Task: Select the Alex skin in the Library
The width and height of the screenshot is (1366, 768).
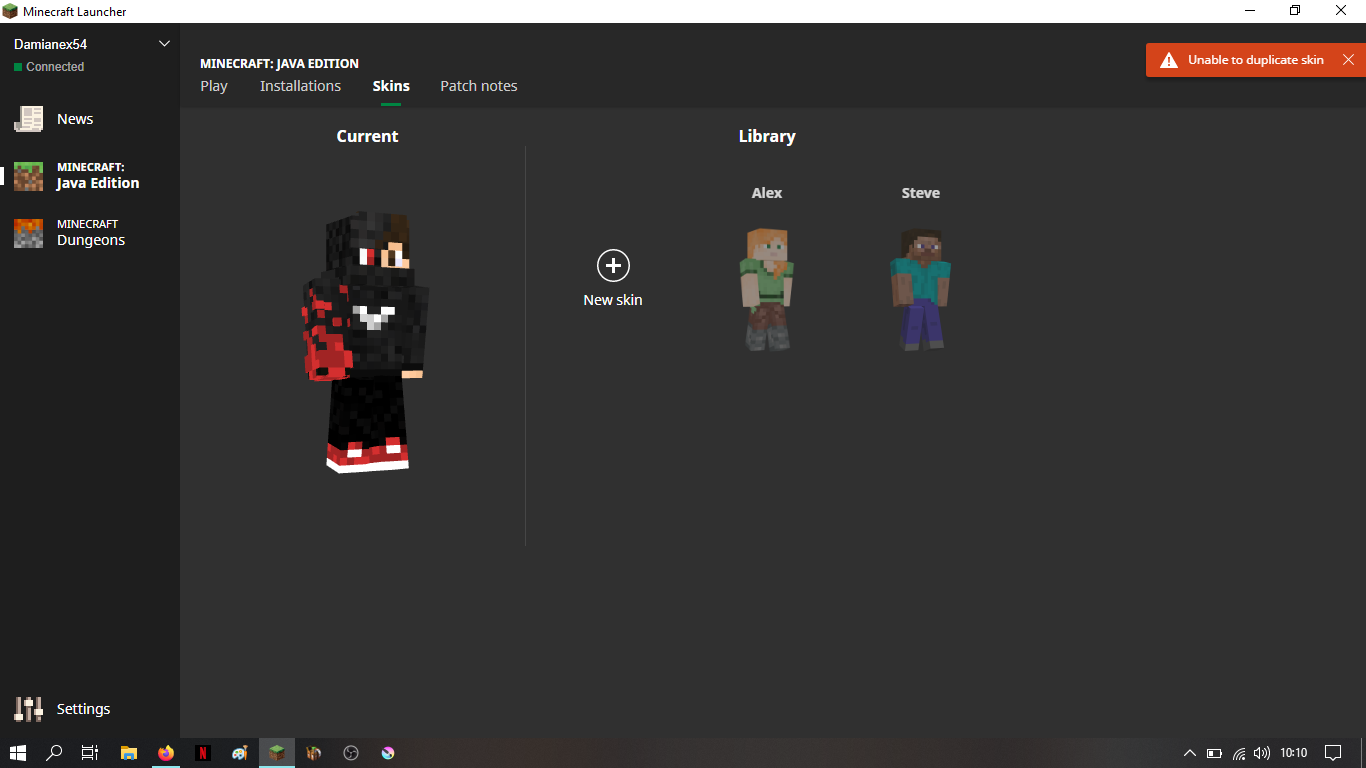Action: pyautogui.click(x=767, y=288)
